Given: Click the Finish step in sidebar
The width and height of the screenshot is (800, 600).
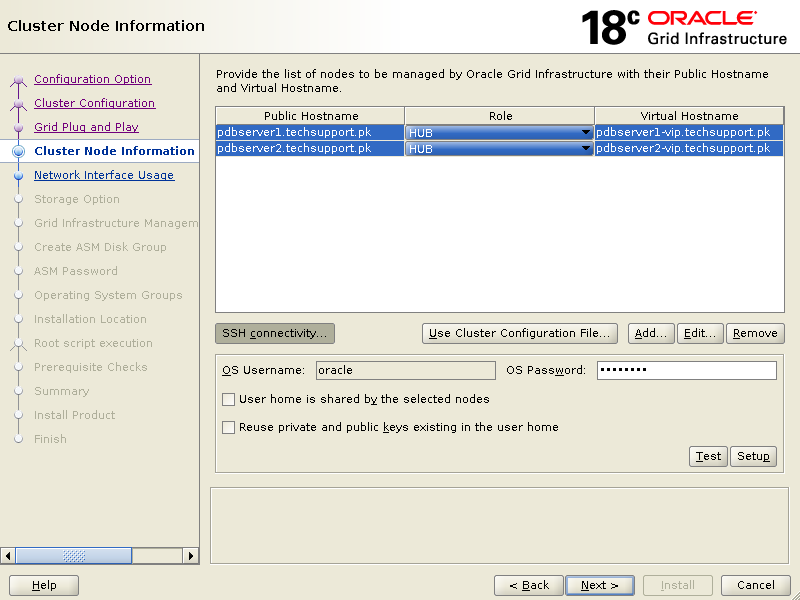Looking at the screenshot, I should [51, 439].
